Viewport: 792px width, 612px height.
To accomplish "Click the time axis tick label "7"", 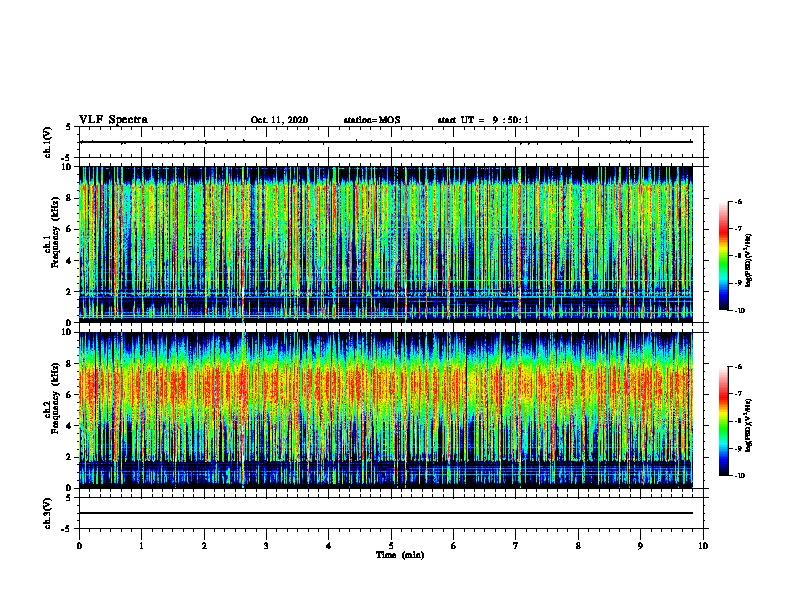I will pos(516,545).
